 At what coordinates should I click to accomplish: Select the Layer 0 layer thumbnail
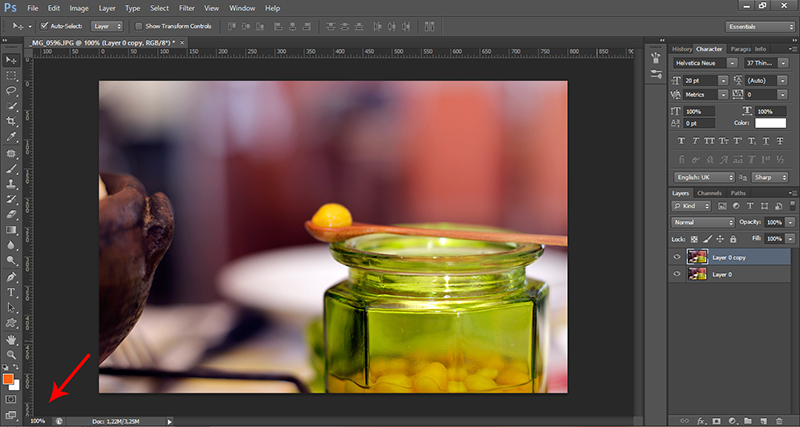pos(697,273)
